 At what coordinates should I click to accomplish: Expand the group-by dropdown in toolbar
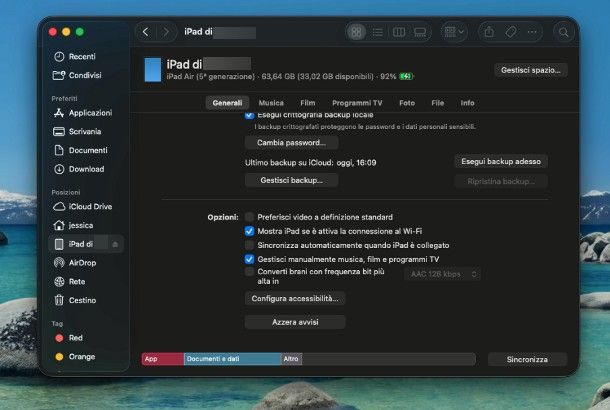tap(453, 33)
